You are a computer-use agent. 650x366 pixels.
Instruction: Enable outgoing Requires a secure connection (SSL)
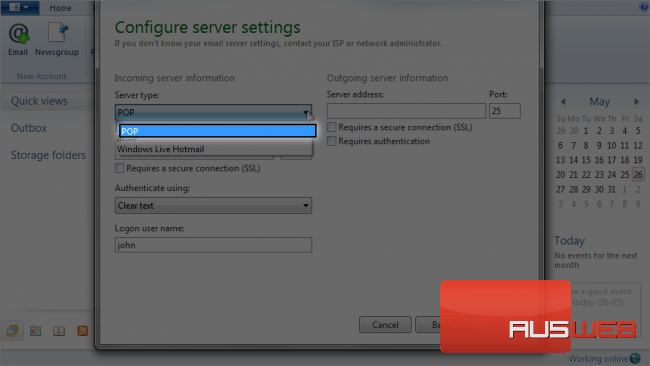coord(331,127)
